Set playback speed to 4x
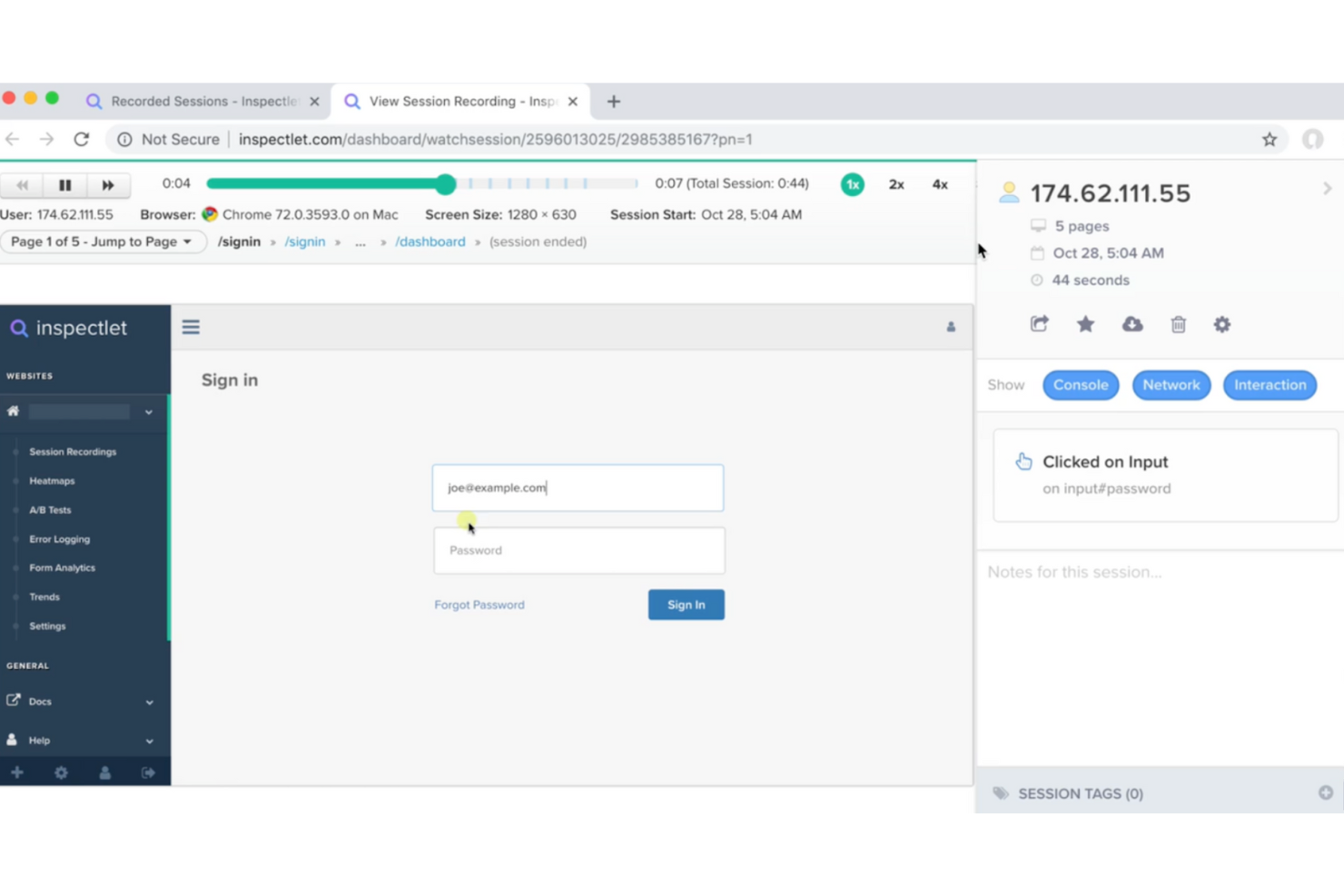 coord(940,184)
